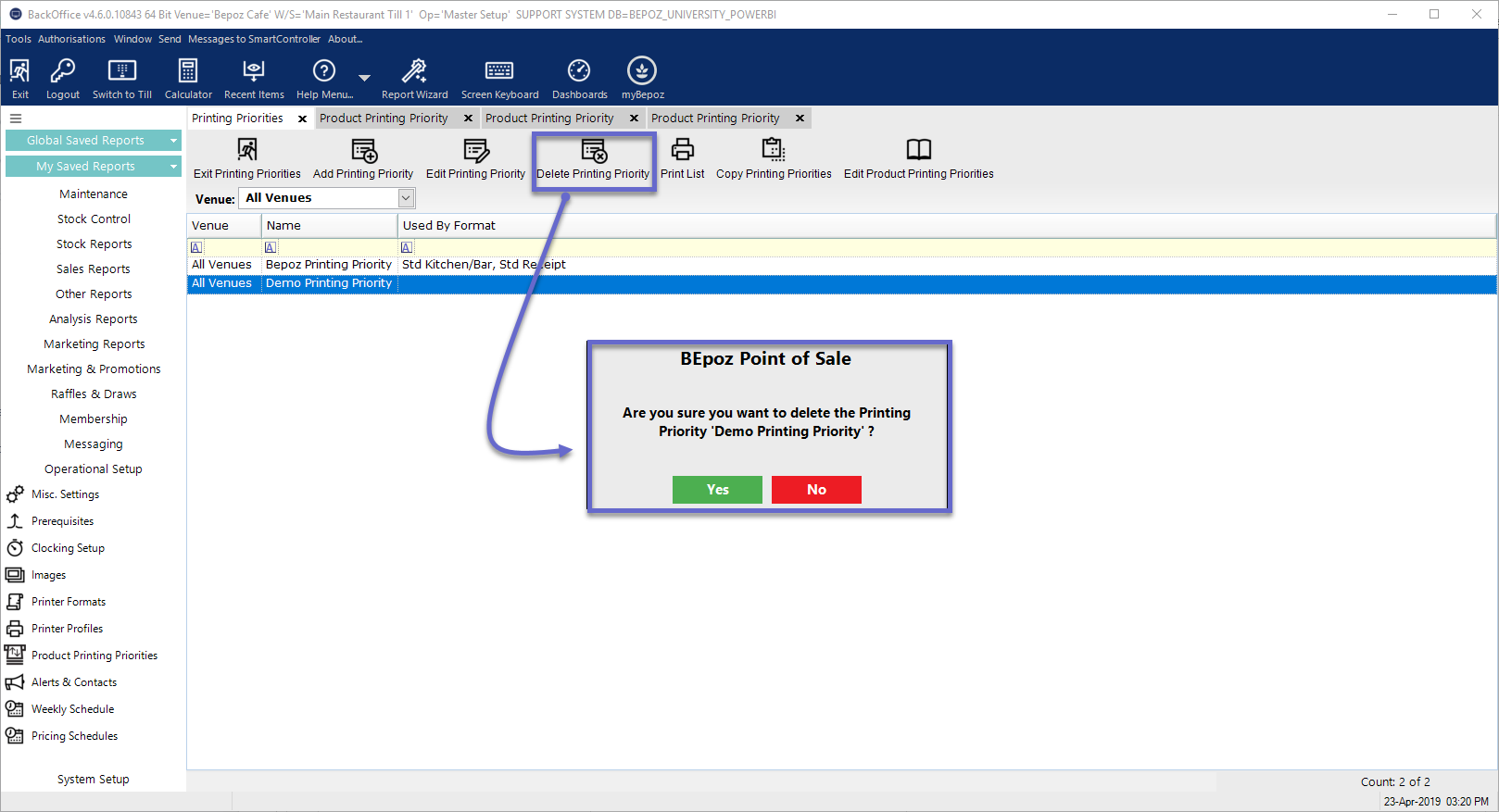Toggle the hamburger sidebar menu
This screenshot has height=812, width=1499.
click(x=16, y=119)
